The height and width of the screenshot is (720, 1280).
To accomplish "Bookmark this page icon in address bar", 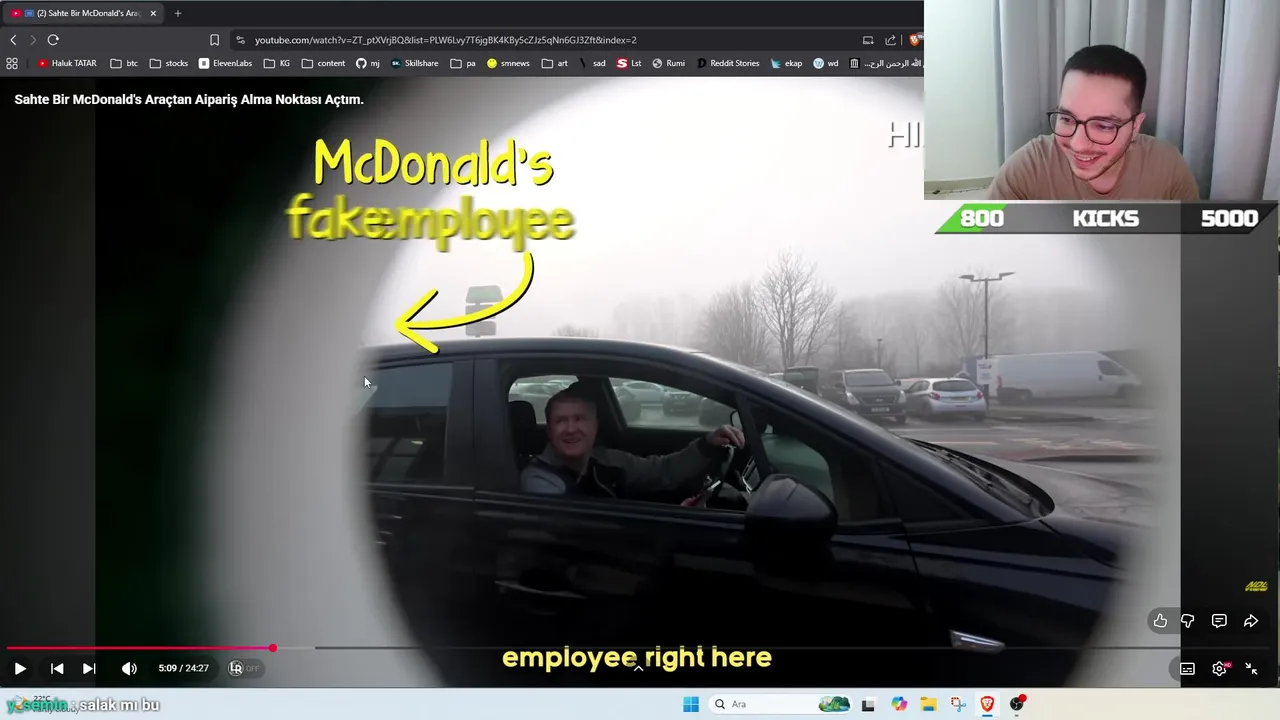I will click(x=214, y=40).
